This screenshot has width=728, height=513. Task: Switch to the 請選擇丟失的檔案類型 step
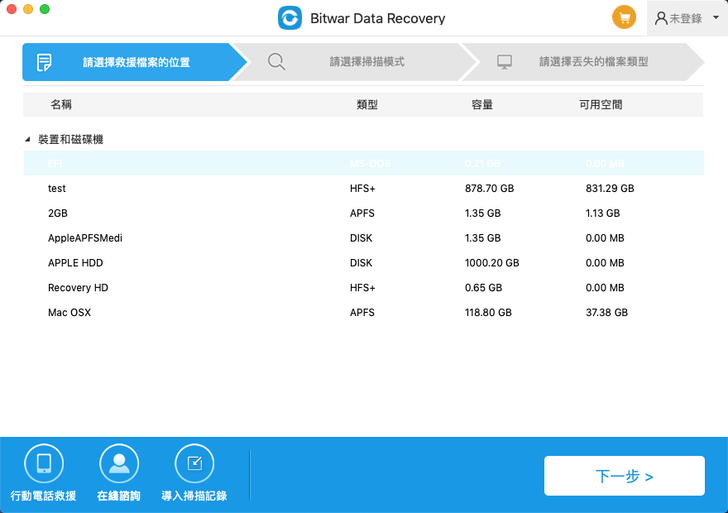pos(593,62)
